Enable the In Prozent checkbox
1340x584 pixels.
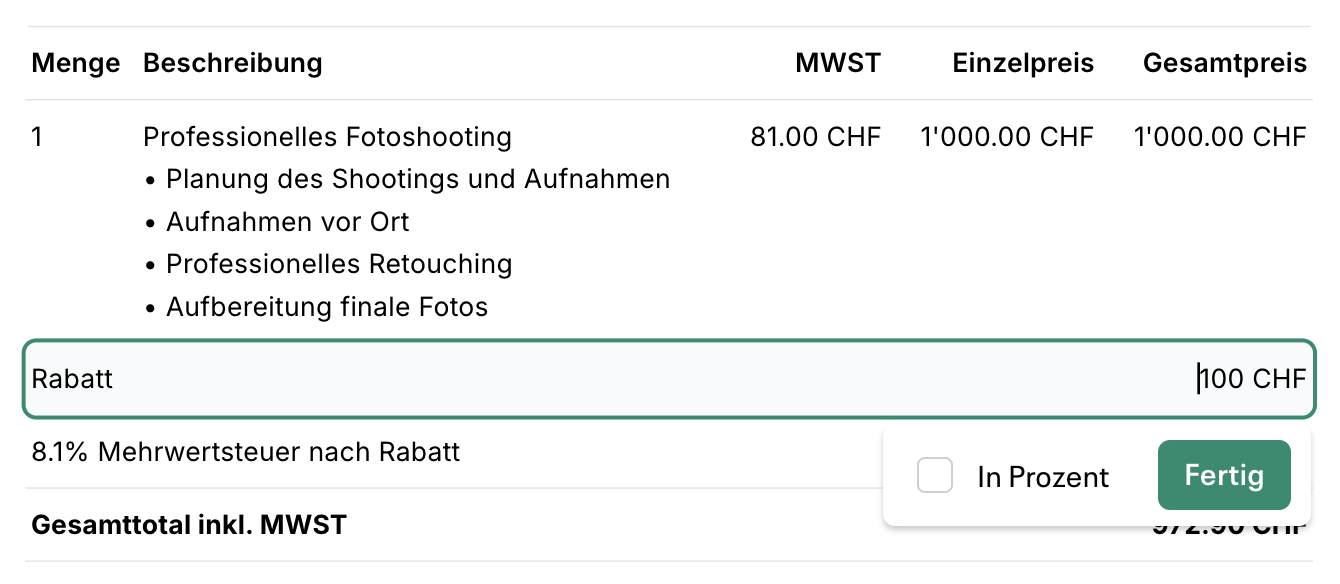(935, 476)
